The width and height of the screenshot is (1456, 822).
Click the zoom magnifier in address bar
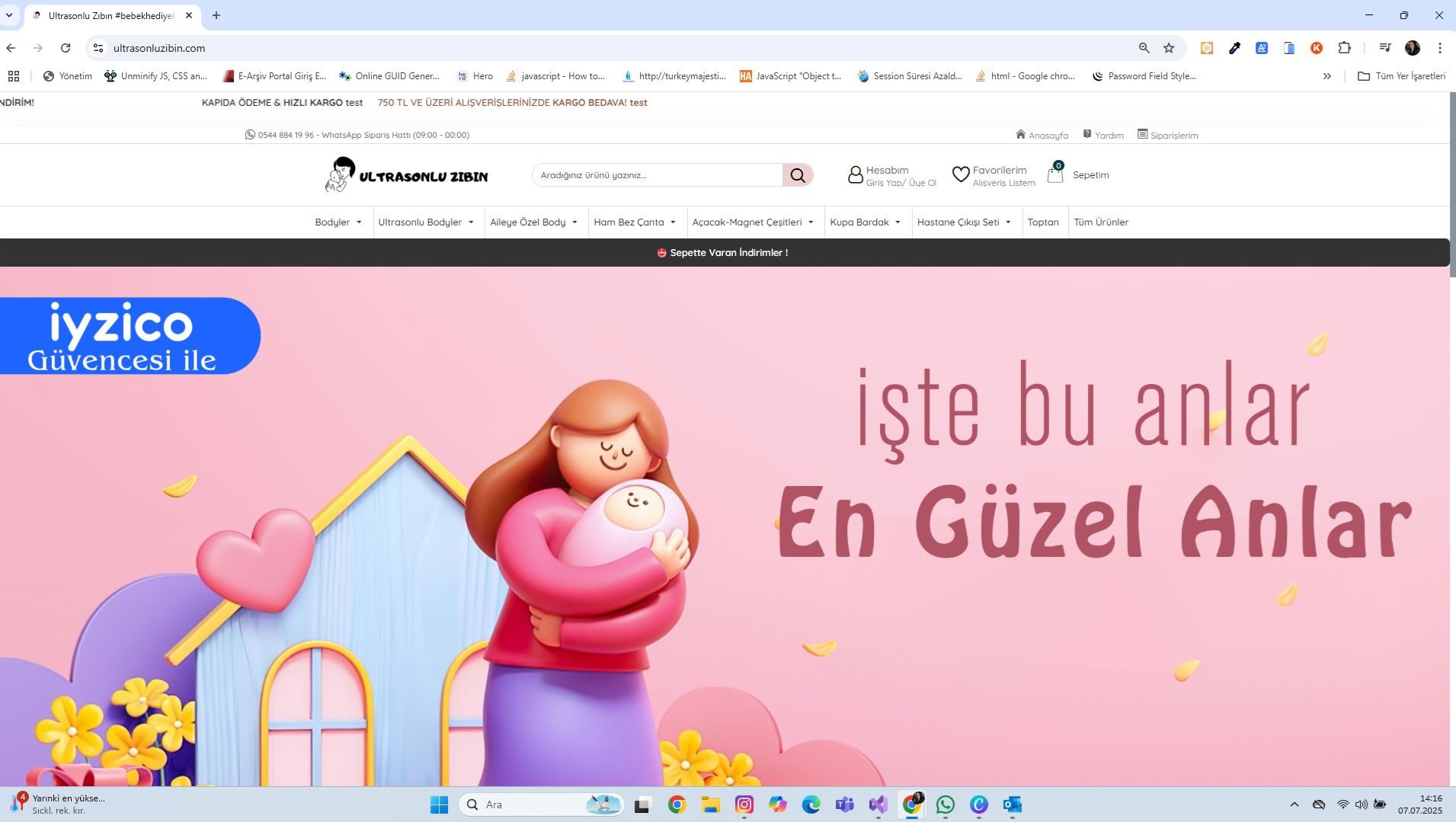1144,48
